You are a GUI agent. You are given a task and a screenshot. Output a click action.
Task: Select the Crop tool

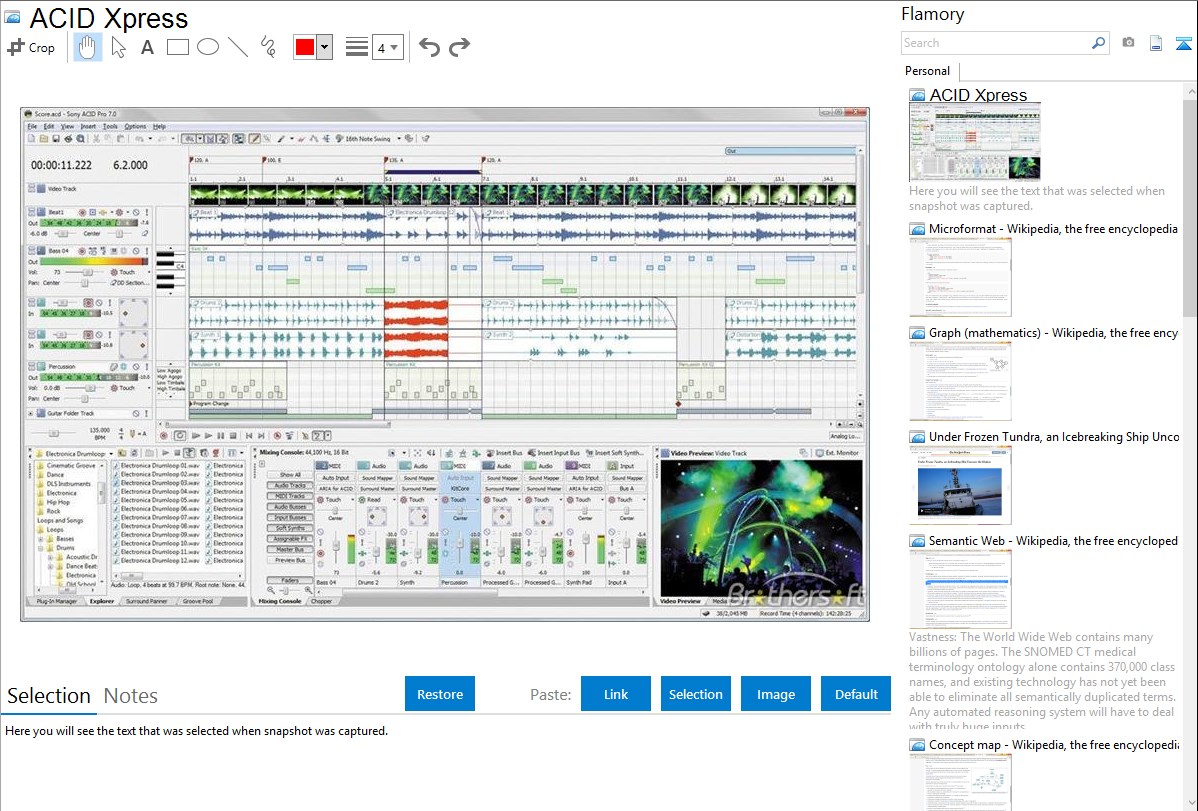[31, 47]
